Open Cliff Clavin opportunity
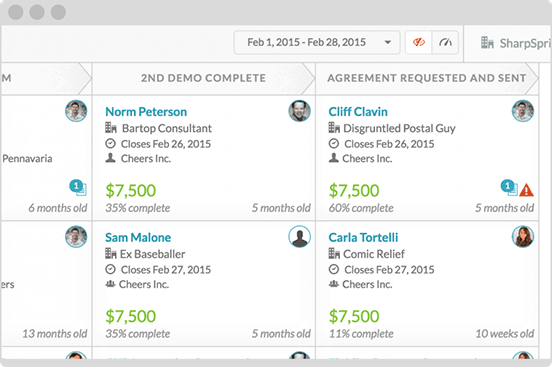Viewport: 552px width, 368px height. (x=358, y=112)
